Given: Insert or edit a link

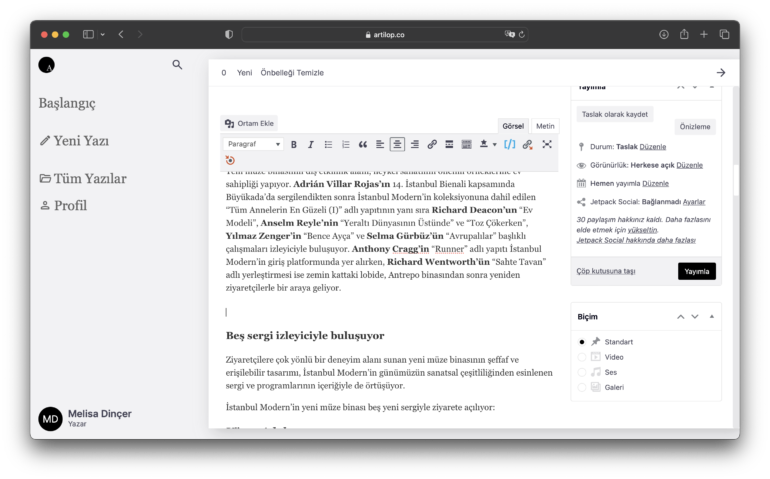Looking at the screenshot, I should tap(432, 144).
